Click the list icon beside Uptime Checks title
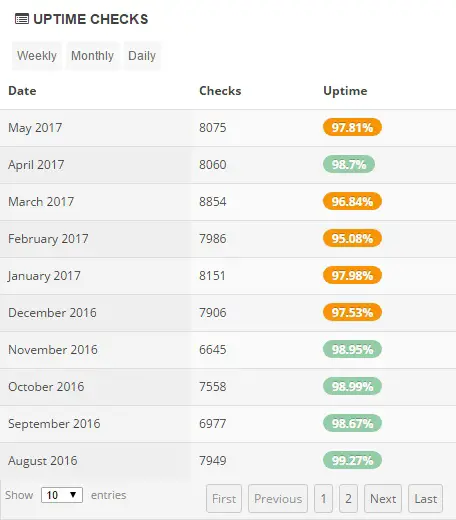 pos(22,19)
